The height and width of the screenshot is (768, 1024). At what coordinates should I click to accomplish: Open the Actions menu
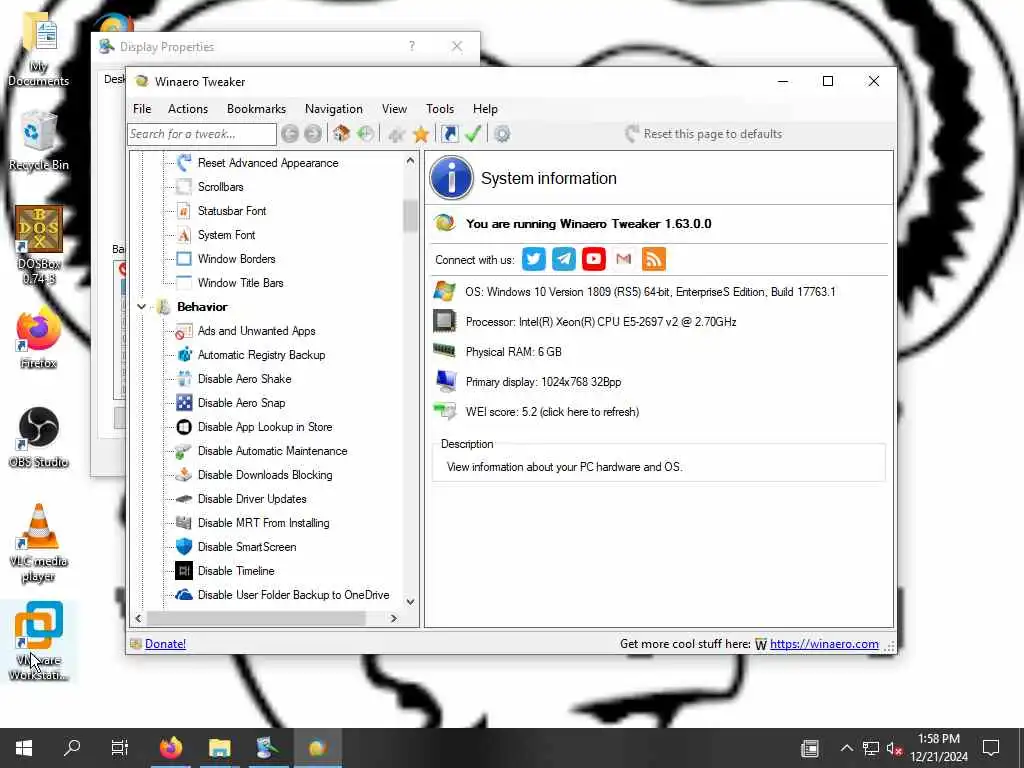click(x=187, y=109)
